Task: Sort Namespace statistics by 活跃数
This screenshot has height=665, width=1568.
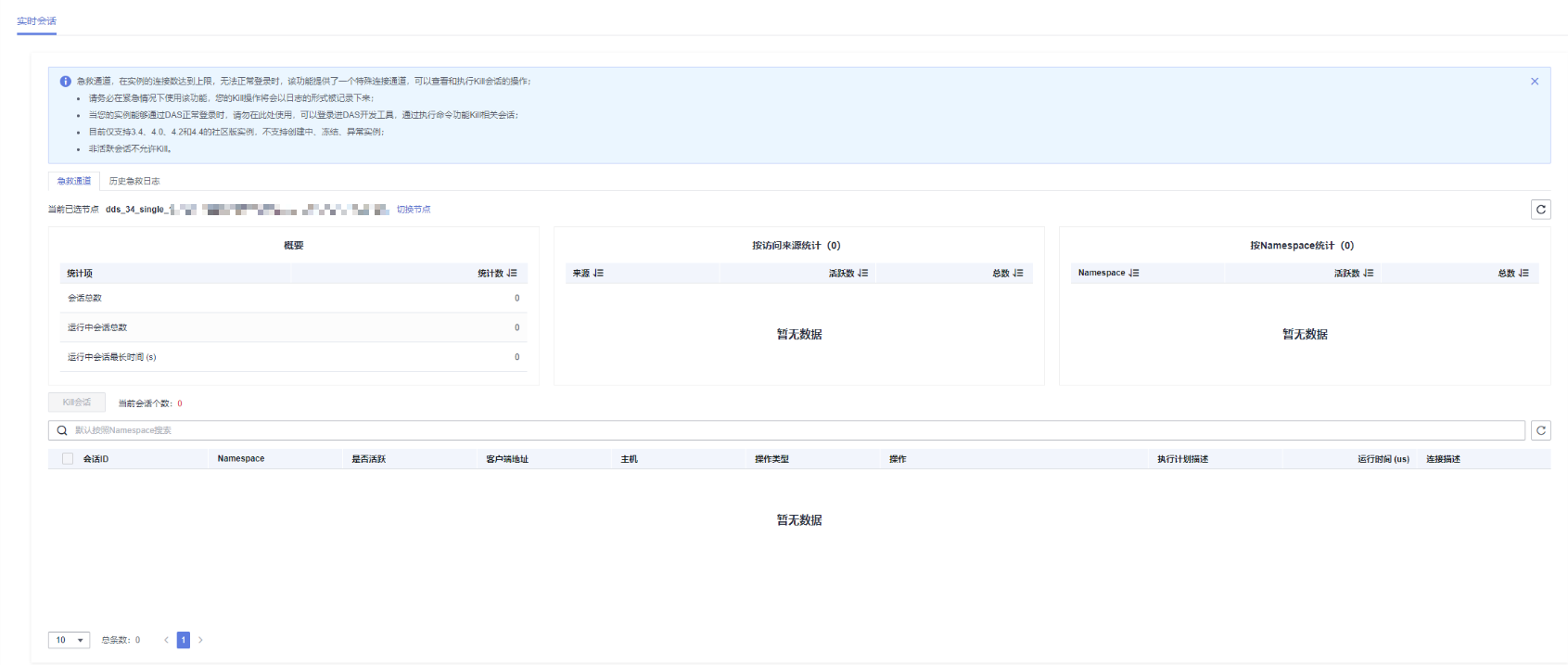Action: pos(1369,274)
